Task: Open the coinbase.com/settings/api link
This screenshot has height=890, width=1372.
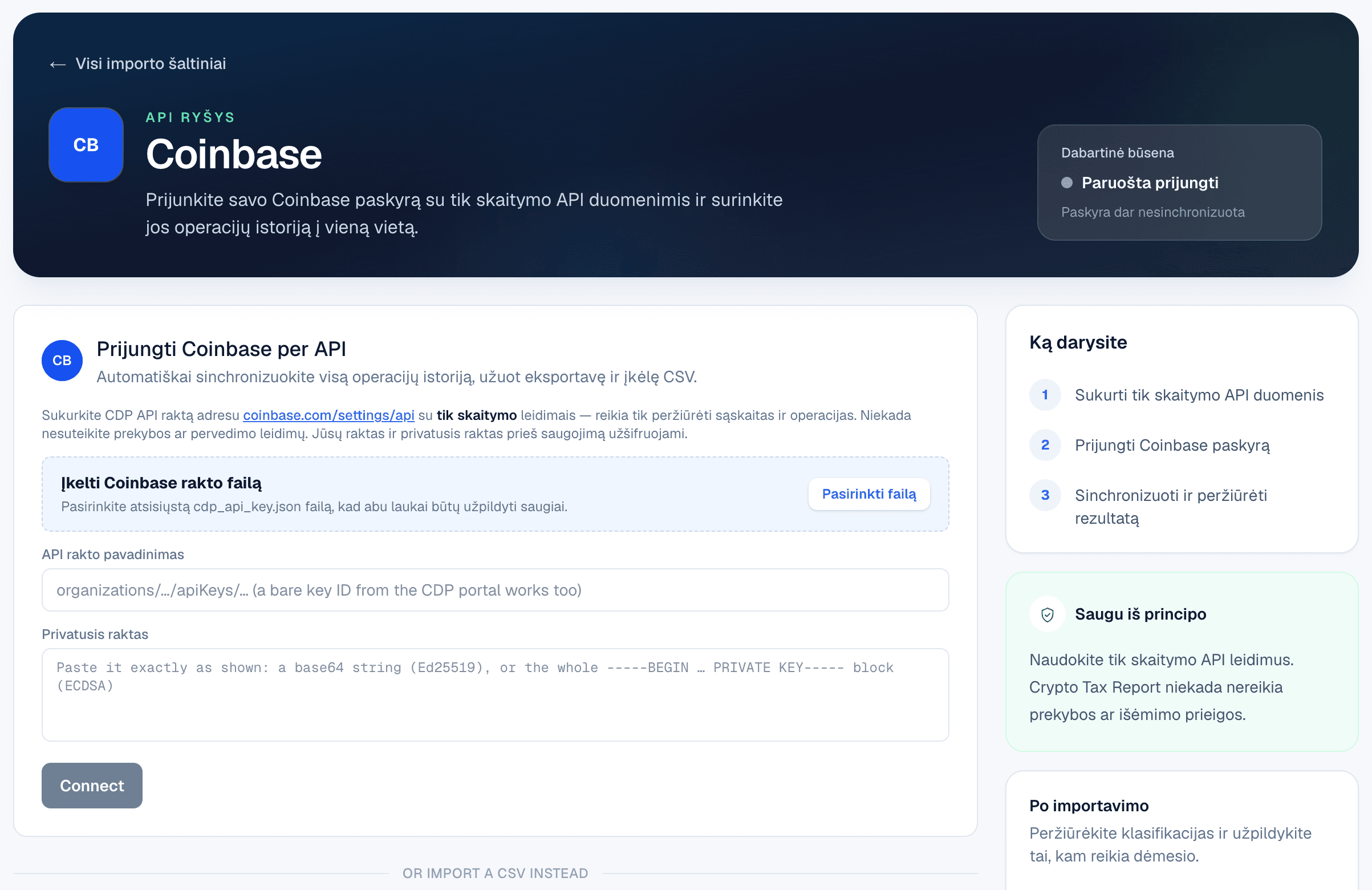Action: [x=328, y=415]
